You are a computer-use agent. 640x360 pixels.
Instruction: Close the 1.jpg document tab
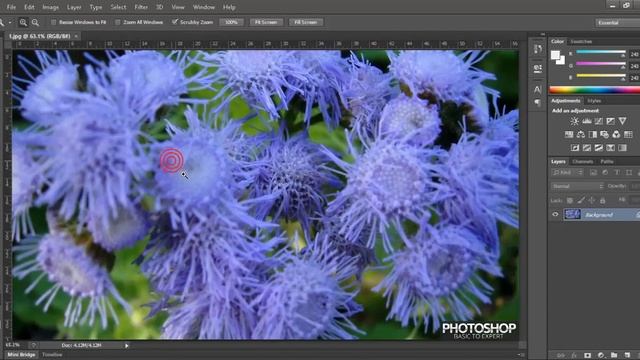click(x=76, y=36)
